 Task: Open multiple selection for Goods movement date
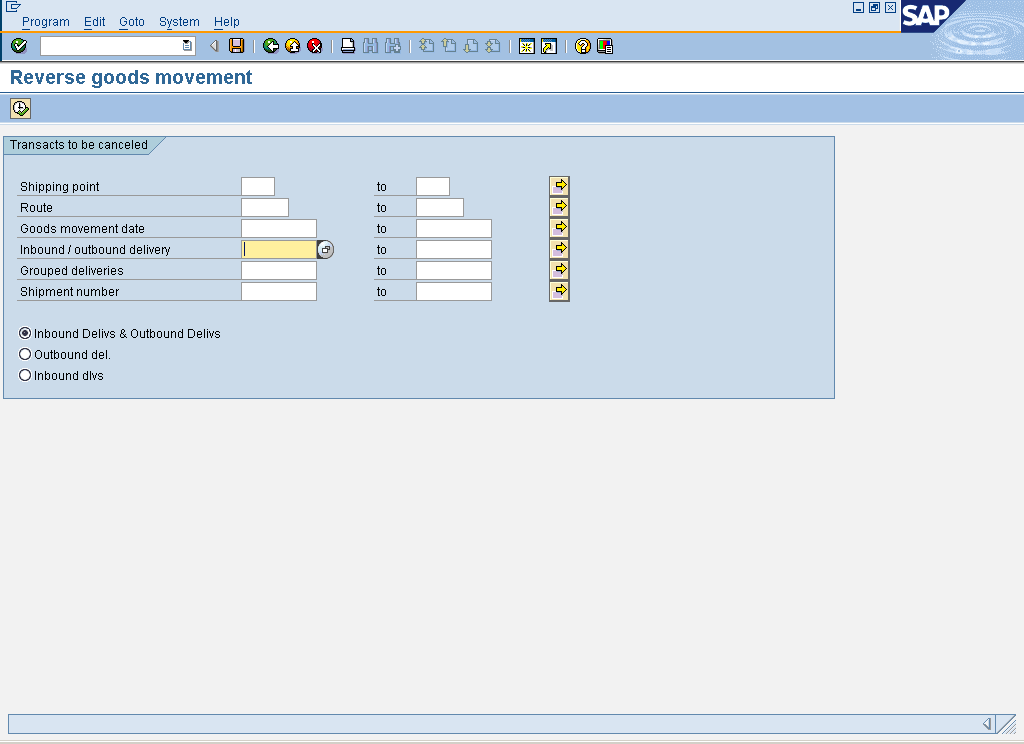click(x=559, y=227)
